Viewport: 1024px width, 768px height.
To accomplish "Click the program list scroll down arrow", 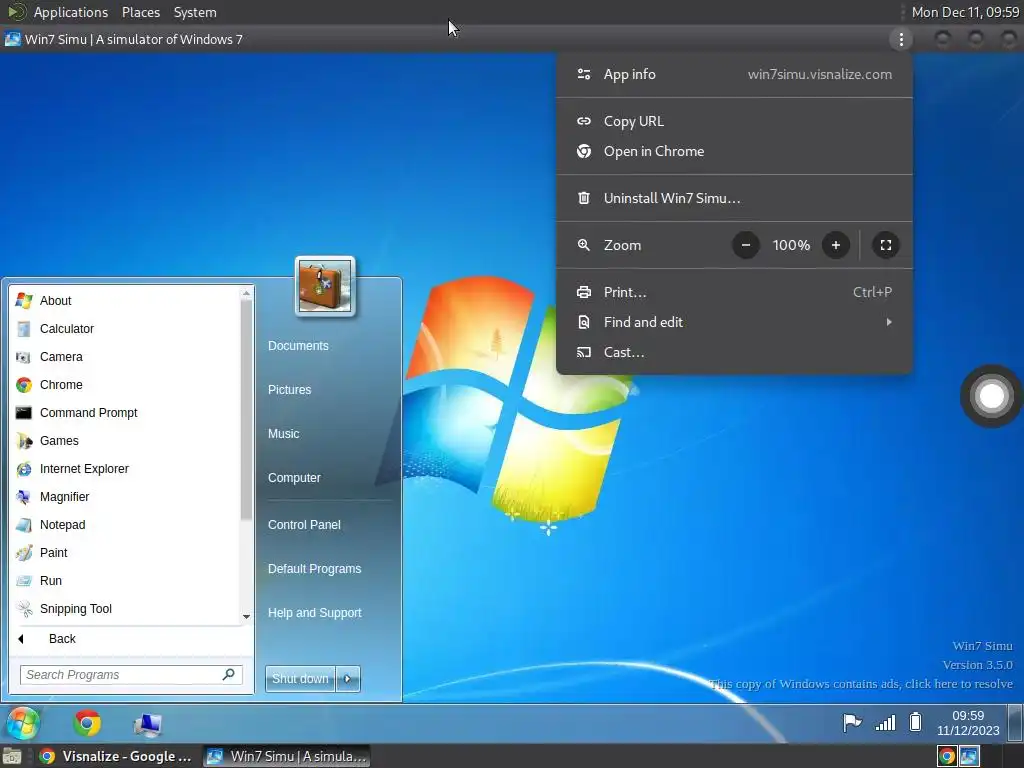I will (246, 616).
